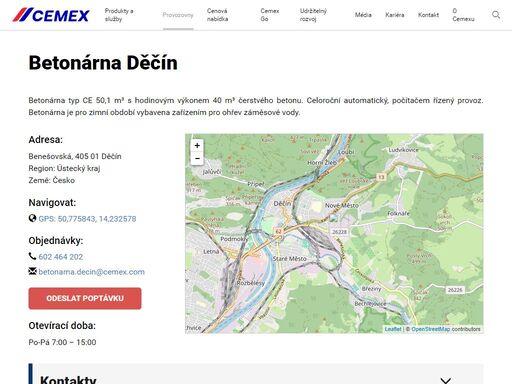Open the Cemex Go menu item
512x384 pixels.
(x=270, y=15)
